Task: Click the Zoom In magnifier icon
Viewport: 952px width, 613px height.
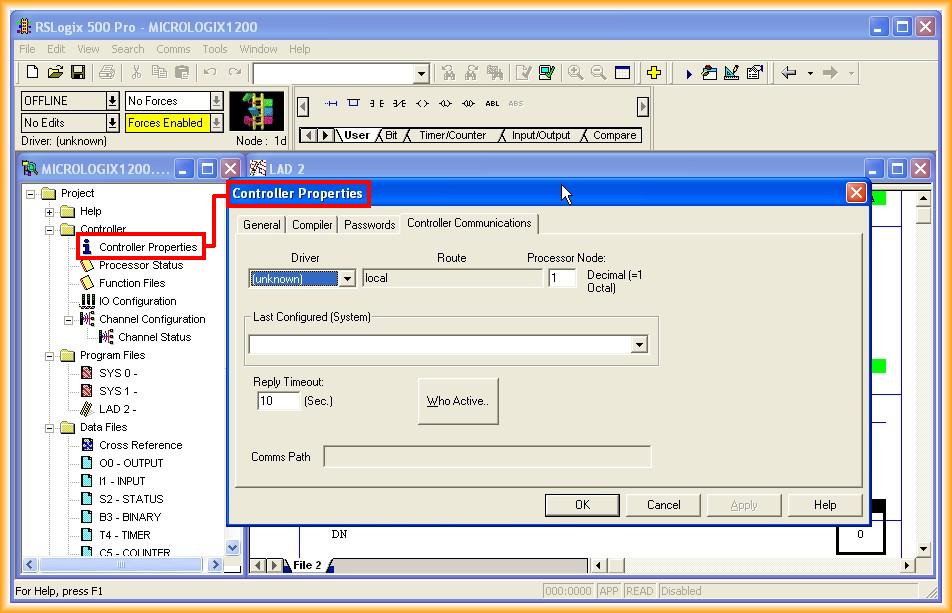Action: point(576,73)
